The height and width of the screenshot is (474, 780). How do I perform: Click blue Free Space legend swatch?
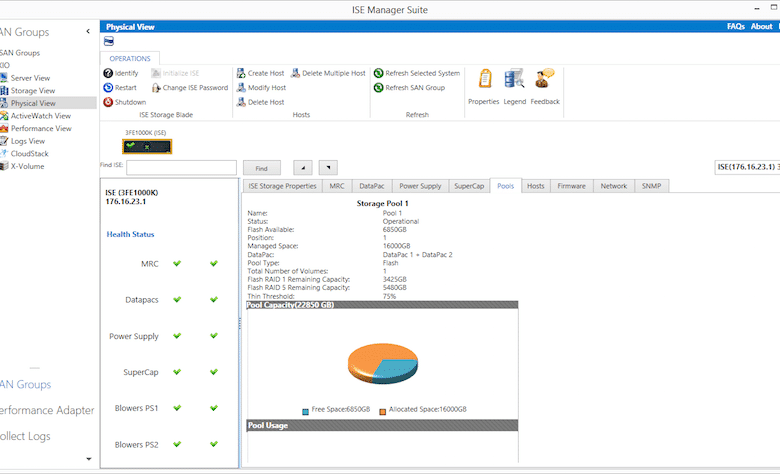[305, 411]
